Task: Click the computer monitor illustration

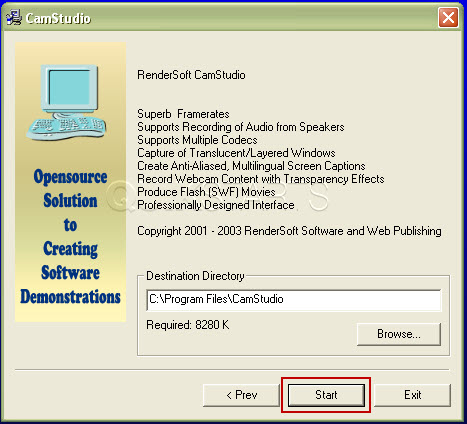Action: tap(70, 89)
